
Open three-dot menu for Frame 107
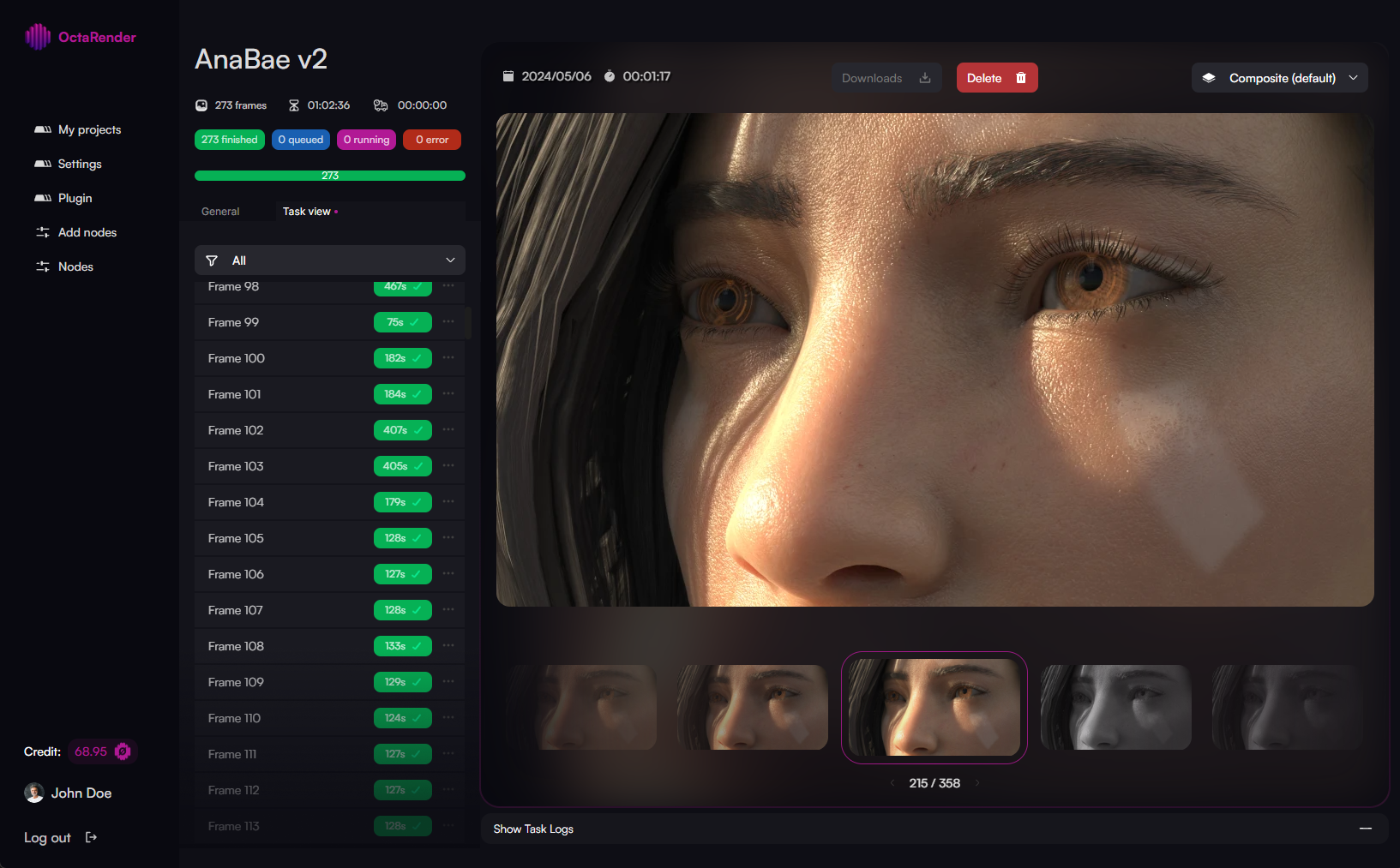point(448,610)
